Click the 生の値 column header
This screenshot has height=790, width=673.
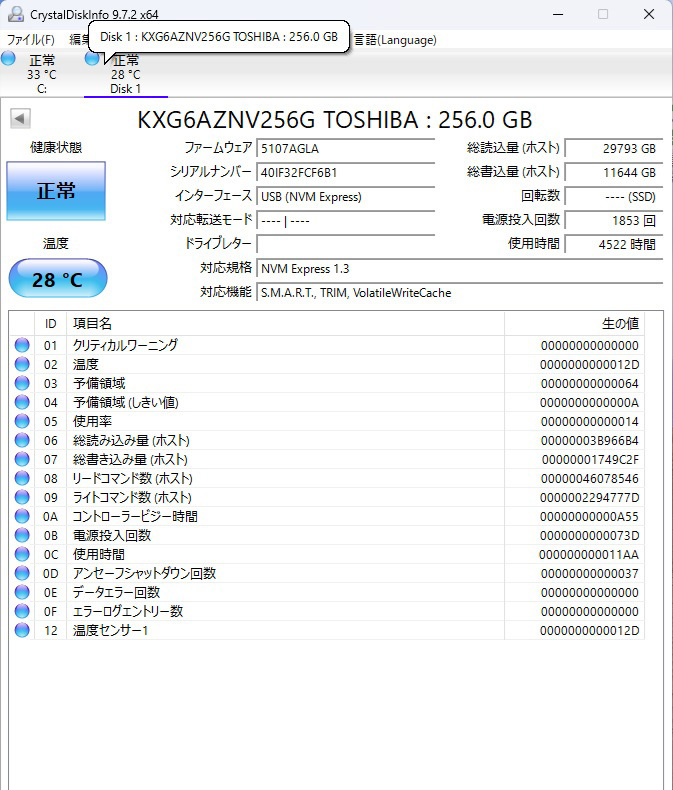[x=619, y=323]
